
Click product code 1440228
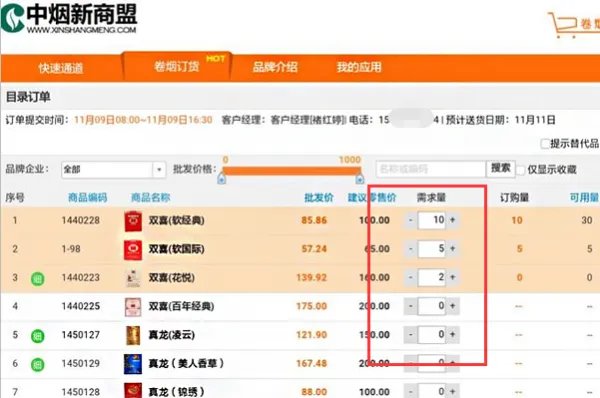81,220
